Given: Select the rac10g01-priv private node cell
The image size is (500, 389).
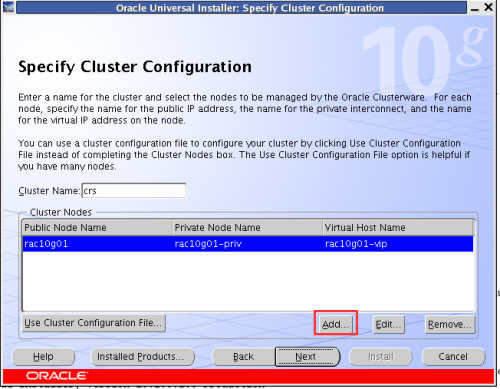Looking at the screenshot, I should tap(248, 244).
